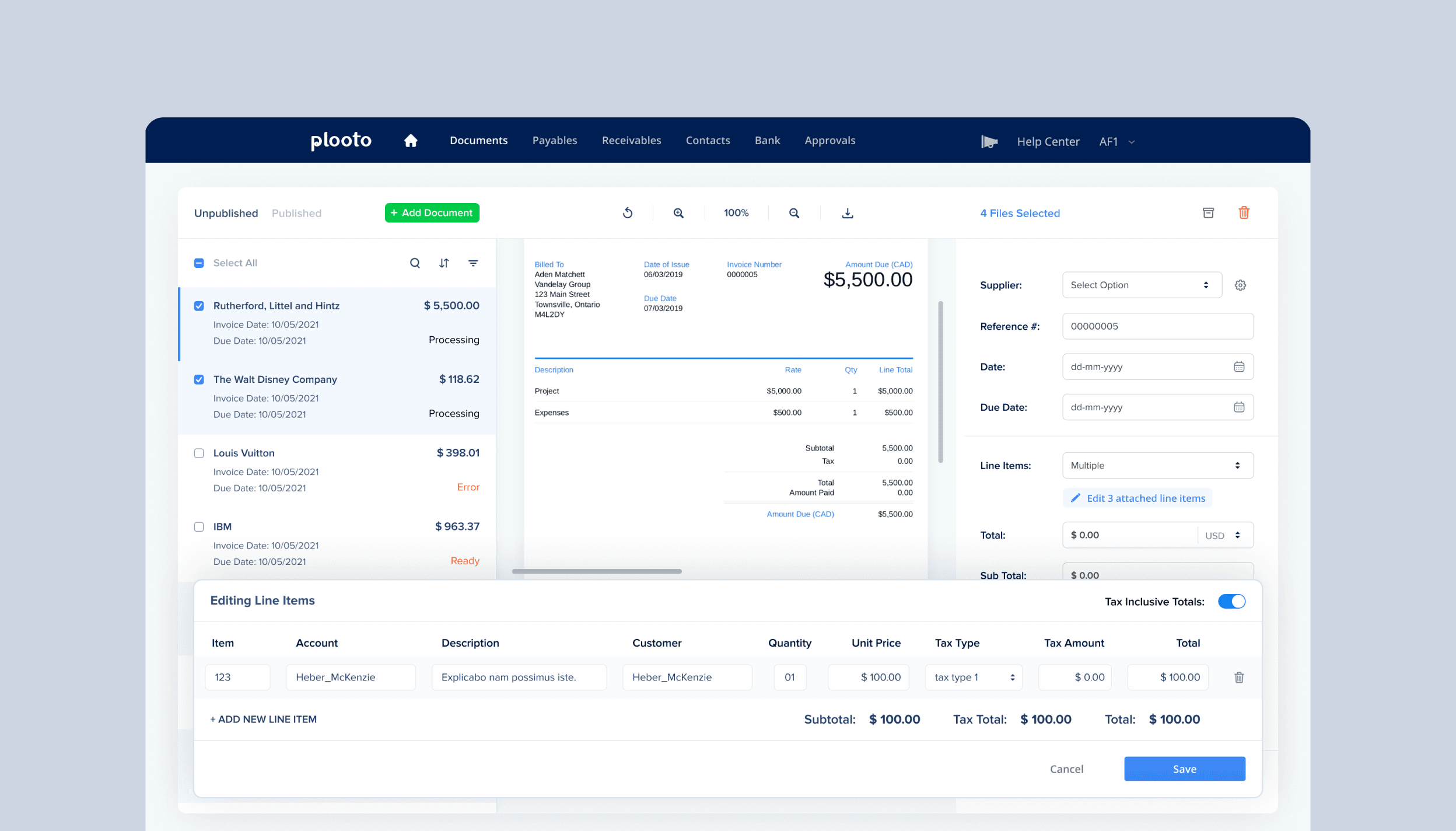Image resolution: width=1456 pixels, height=831 pixels.
Task: Click Edit 3 attached line items
Action: [1137, 498]
